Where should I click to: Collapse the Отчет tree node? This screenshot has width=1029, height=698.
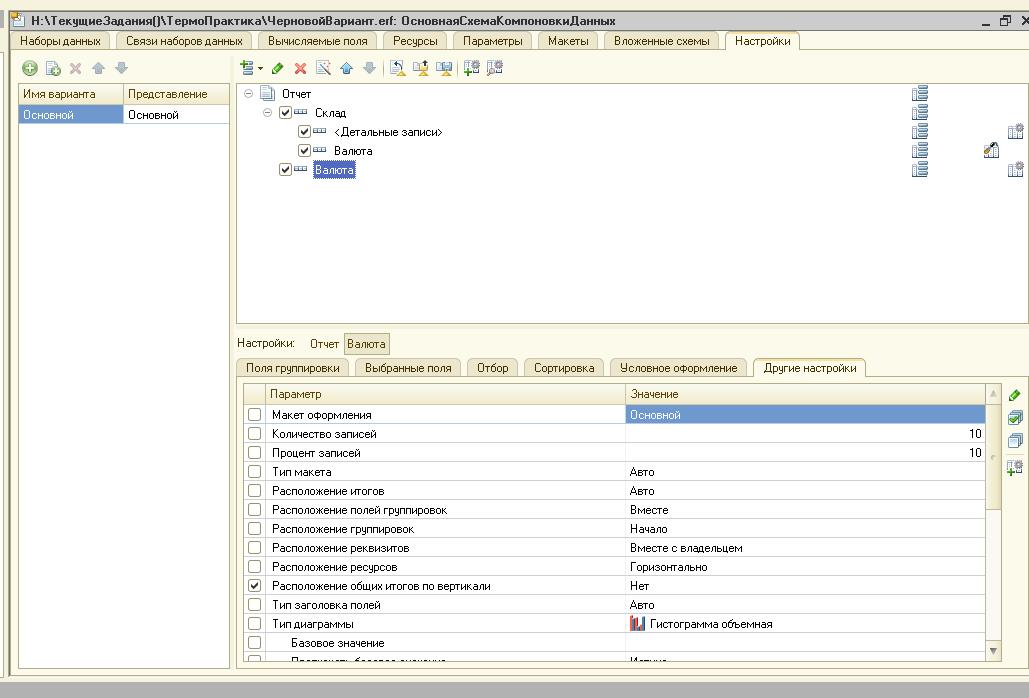pos(249,94)
